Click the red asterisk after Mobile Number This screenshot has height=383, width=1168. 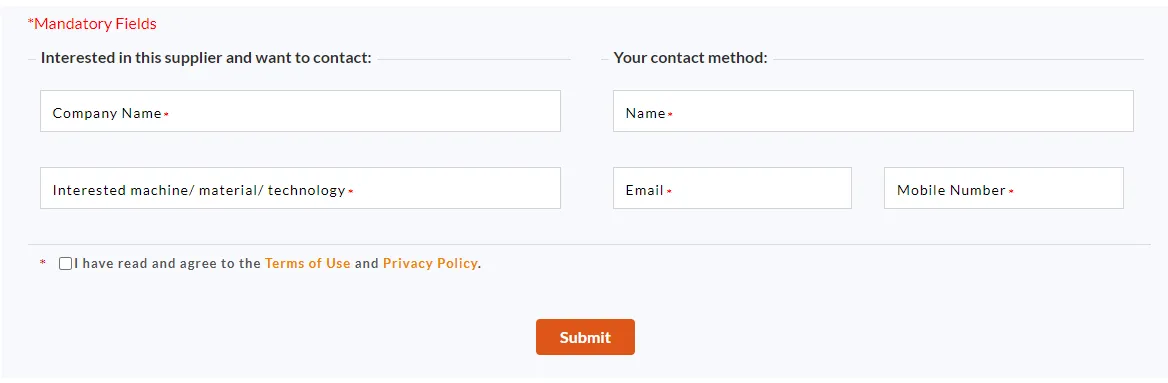(1011, 192)
